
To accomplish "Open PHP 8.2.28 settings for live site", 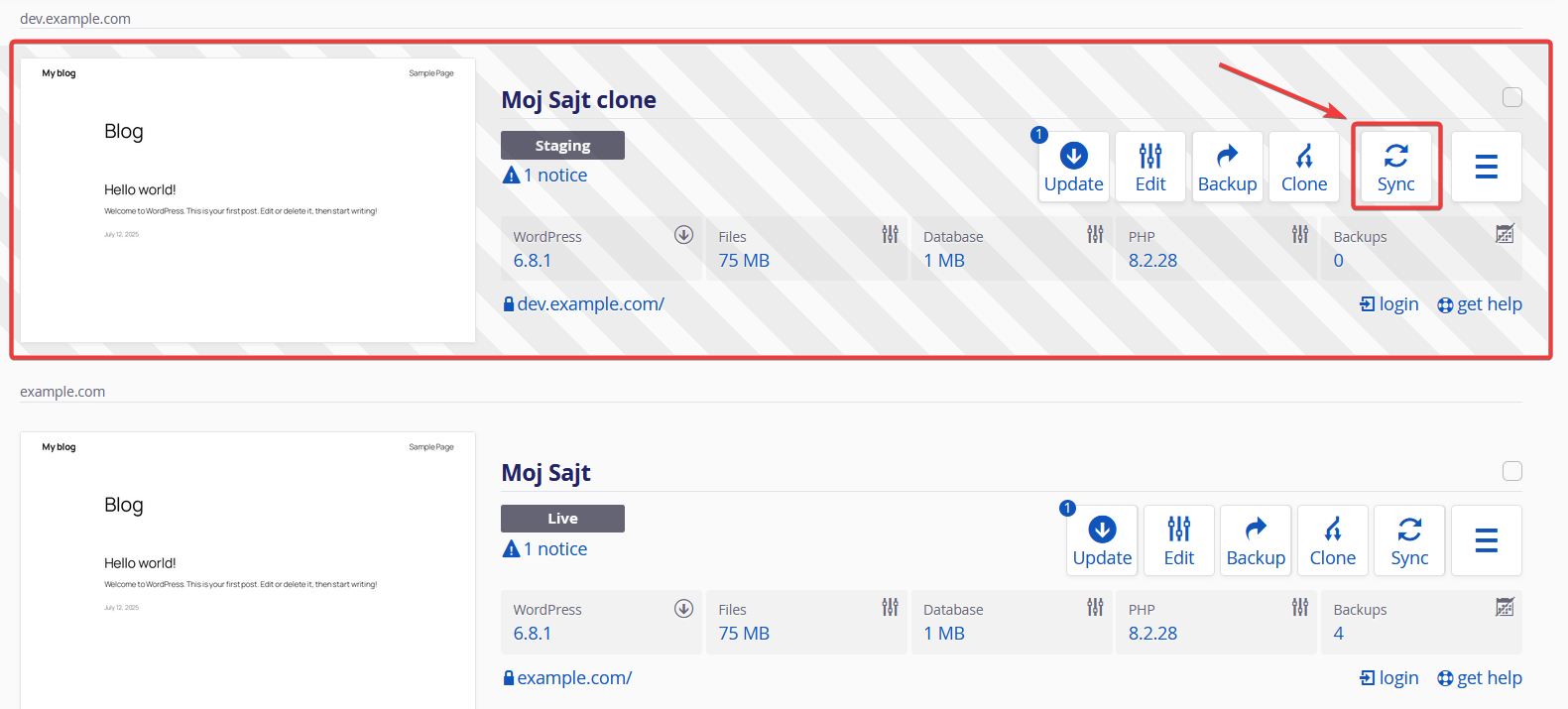I will (1219, 623).
